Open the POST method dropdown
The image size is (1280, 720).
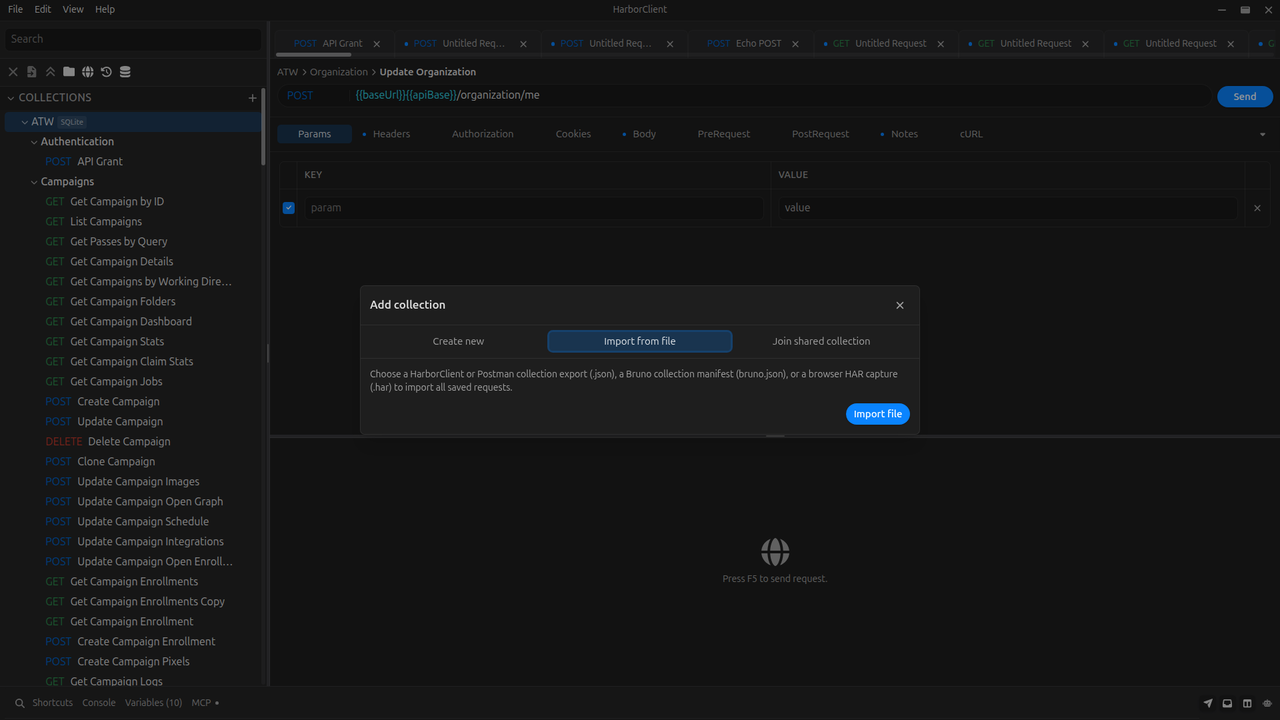312,96
